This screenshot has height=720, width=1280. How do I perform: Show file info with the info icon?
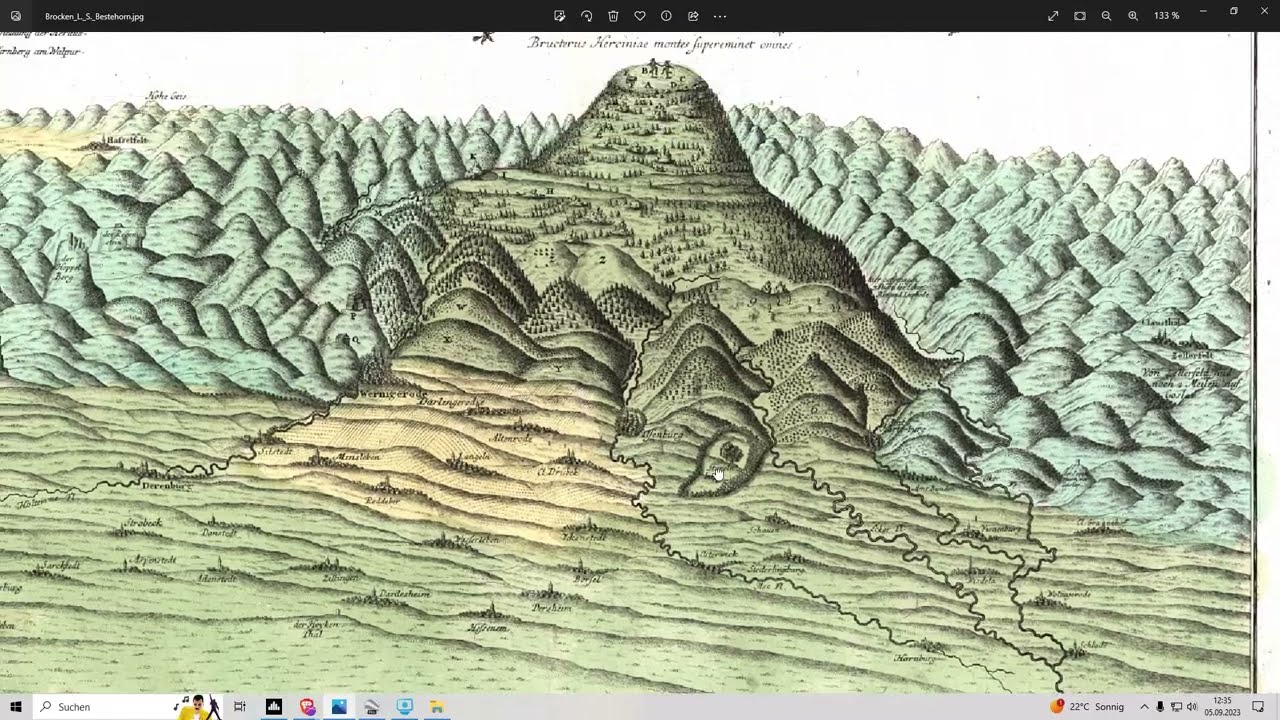tap(666, 16)
